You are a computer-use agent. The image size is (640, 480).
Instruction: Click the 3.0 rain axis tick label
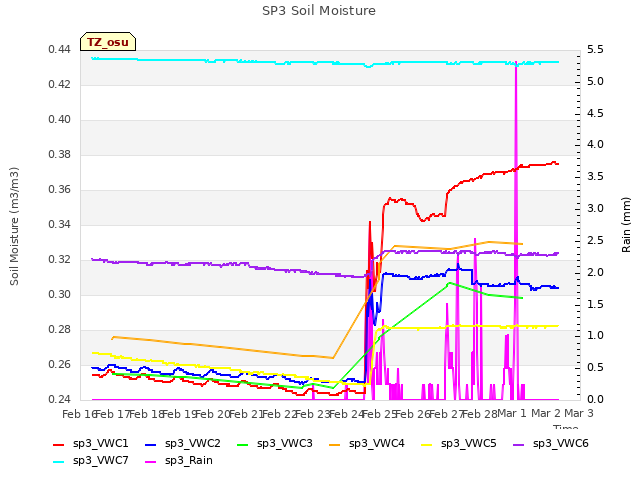pos(595,209)
